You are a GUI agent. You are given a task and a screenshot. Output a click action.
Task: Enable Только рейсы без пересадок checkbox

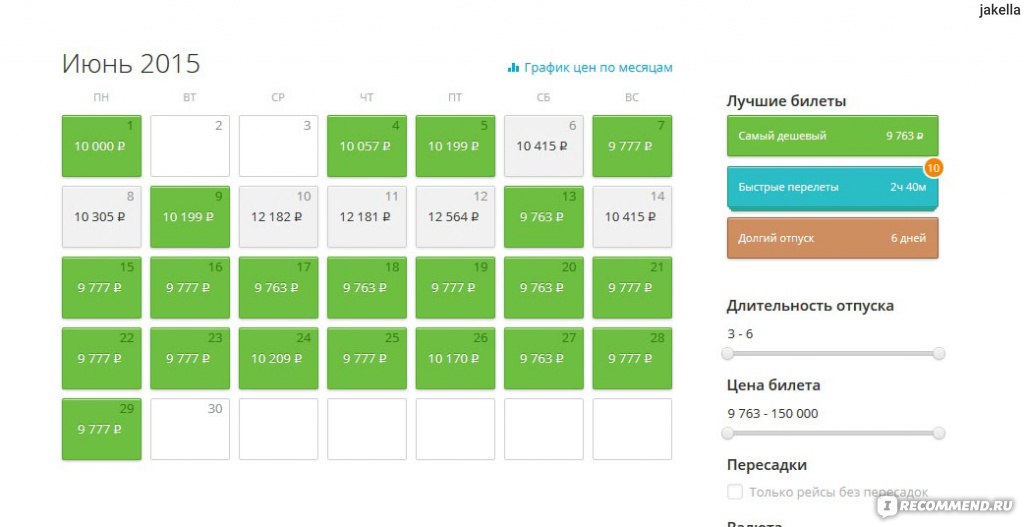pos(735,492)
